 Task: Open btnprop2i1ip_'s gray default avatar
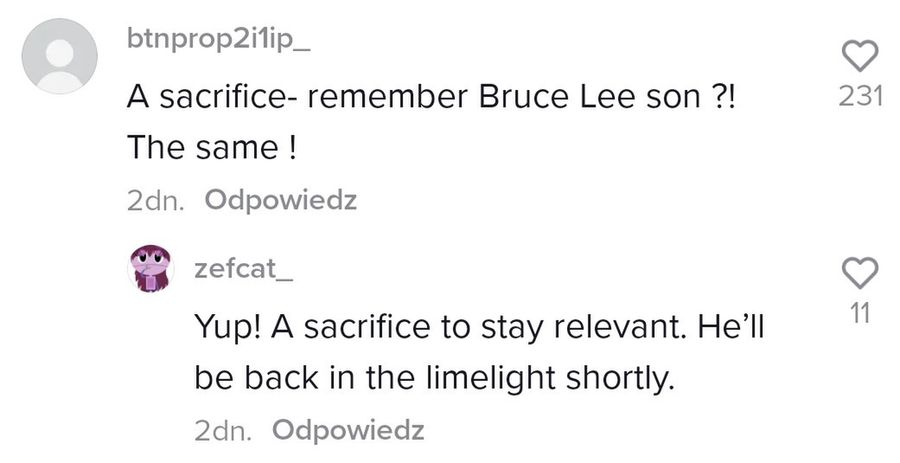tap(60, 56)
